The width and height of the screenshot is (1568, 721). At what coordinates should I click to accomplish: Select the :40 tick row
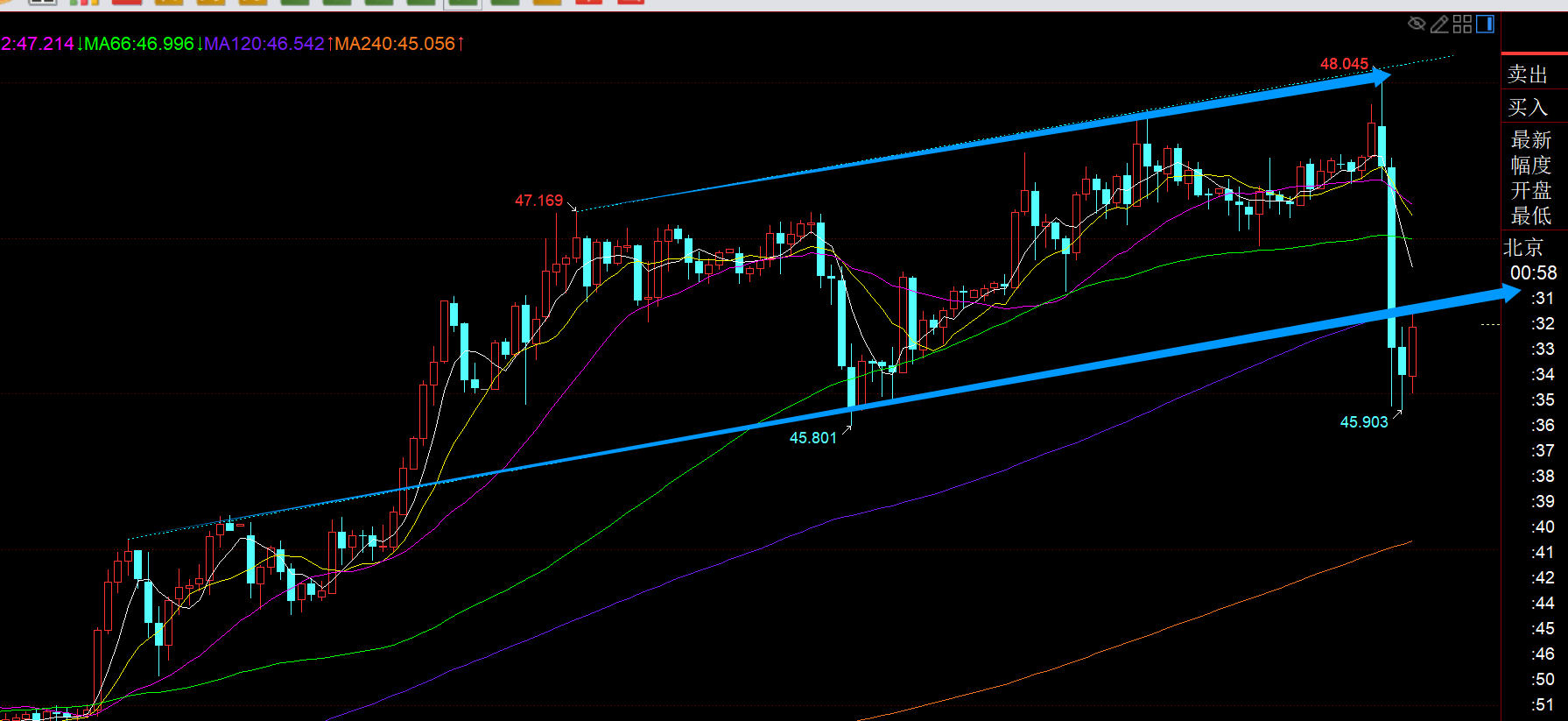pyautogui.click(x=1543, y=527)
